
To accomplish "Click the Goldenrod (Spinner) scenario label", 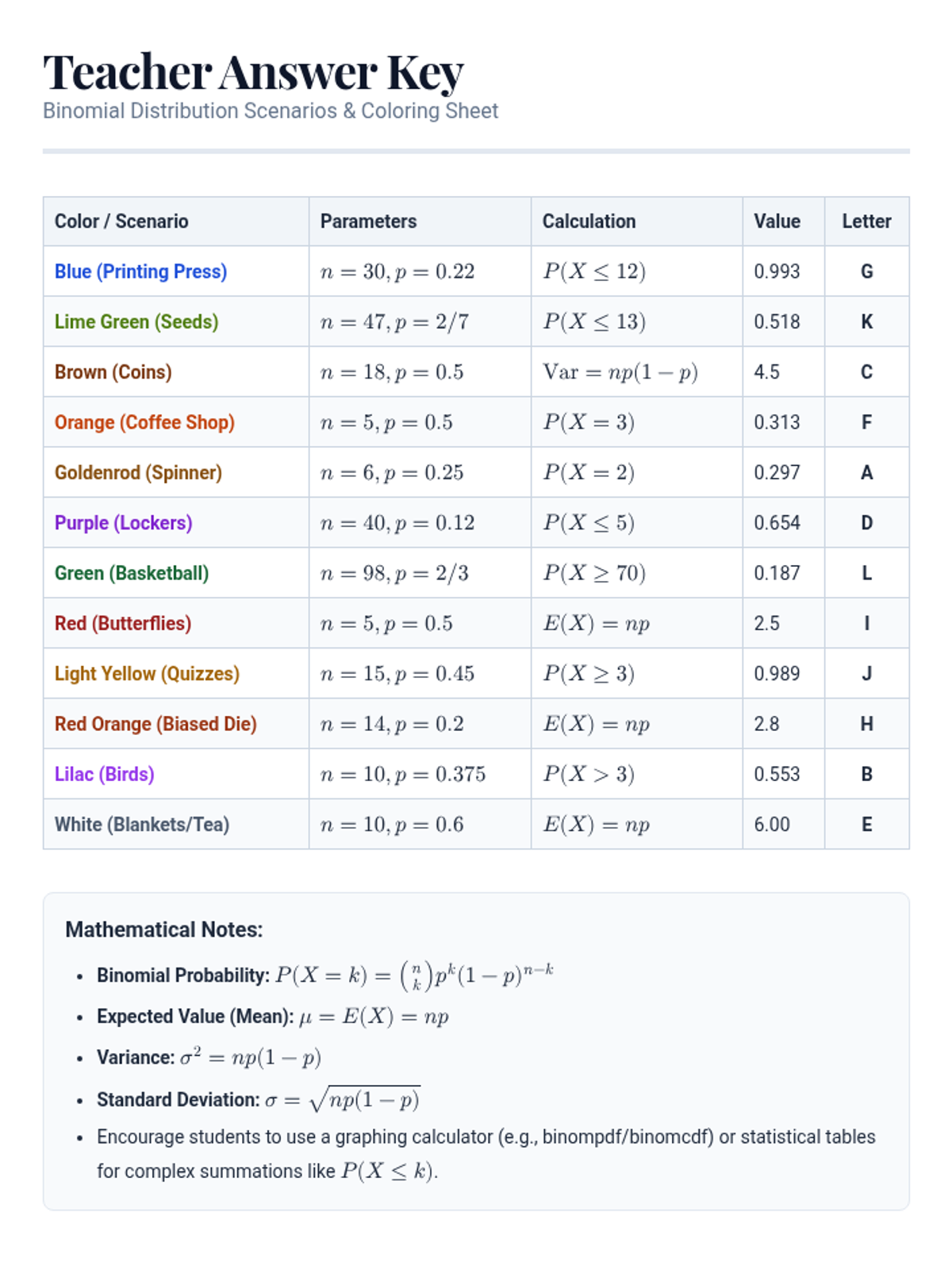I will pyautogui.click(x=138, y=473).
